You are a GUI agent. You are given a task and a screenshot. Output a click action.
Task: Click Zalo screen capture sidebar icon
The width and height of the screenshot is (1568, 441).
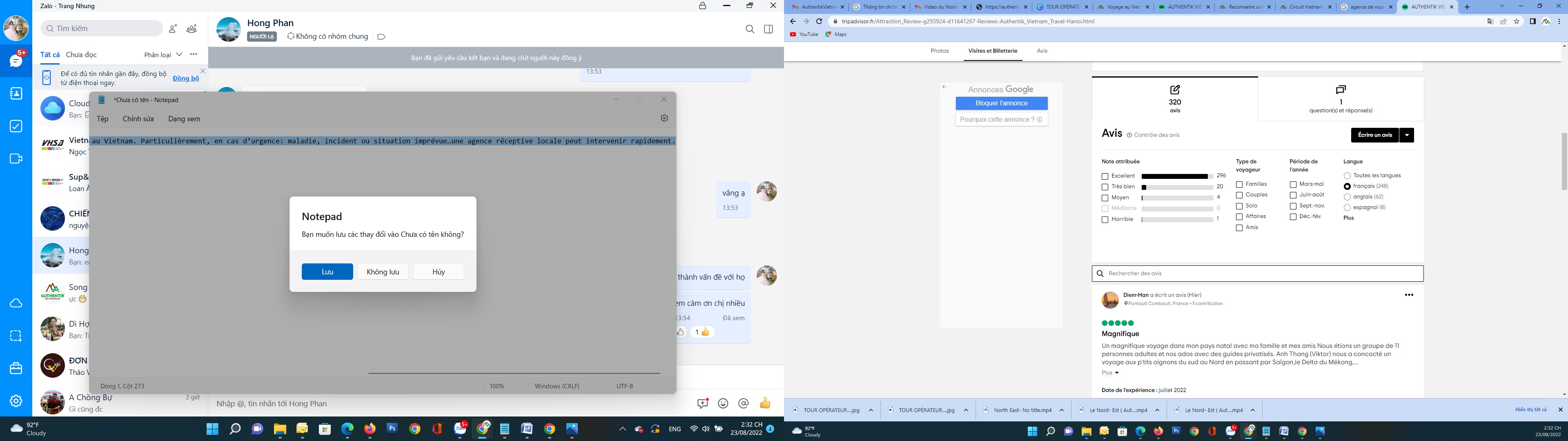[16, 336]
